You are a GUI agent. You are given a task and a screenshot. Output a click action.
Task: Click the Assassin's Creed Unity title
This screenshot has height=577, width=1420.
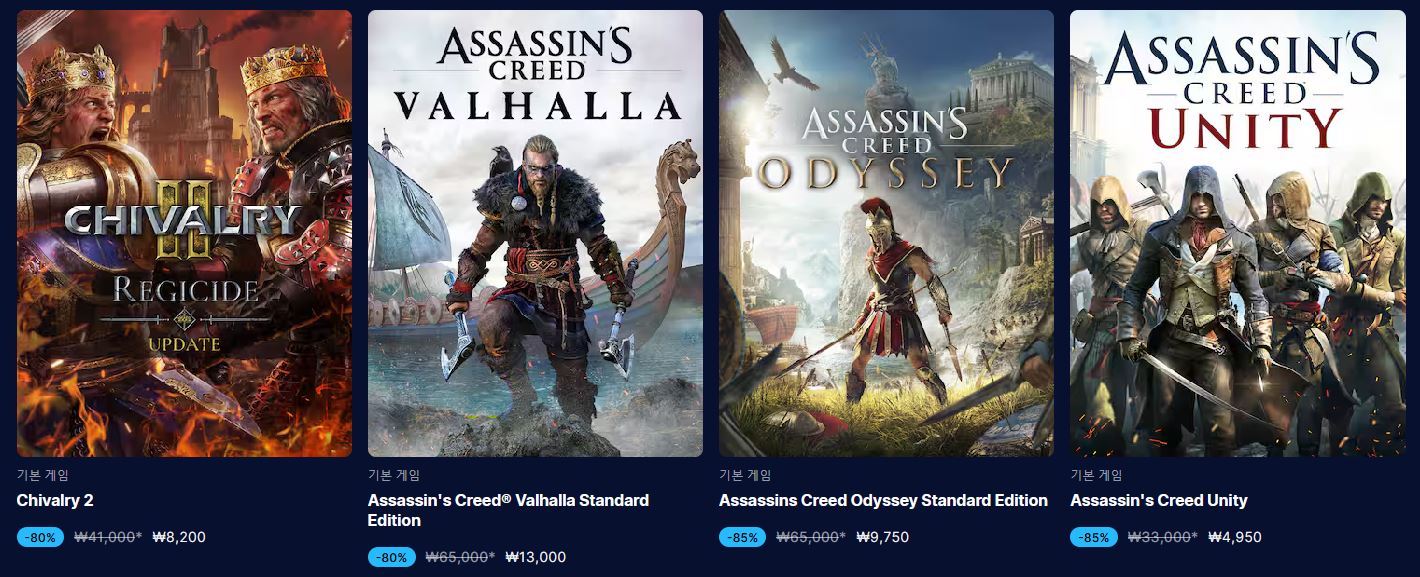(1158, 500)
